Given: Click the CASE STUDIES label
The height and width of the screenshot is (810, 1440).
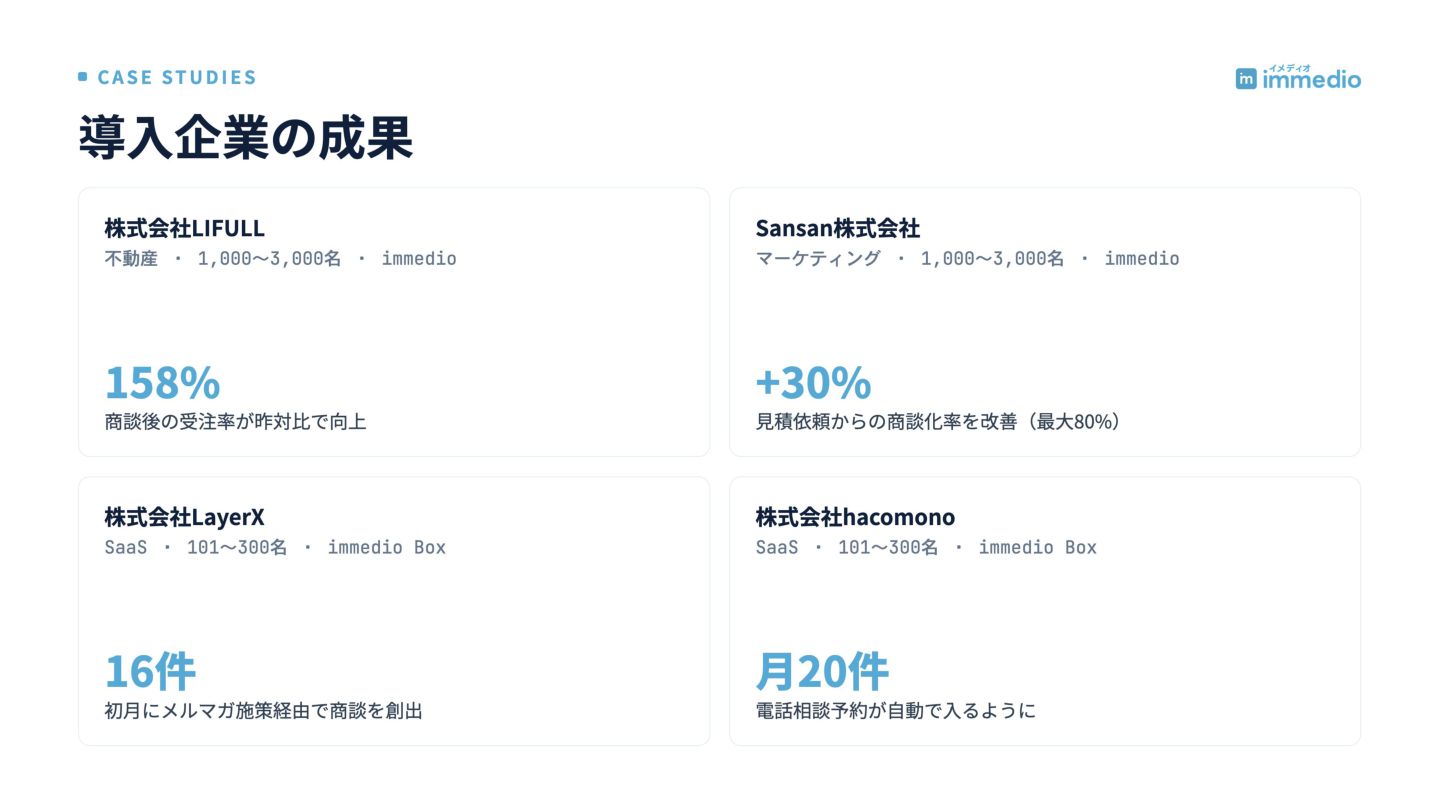Looking at the screenshot, I should [x=177, y=77].
